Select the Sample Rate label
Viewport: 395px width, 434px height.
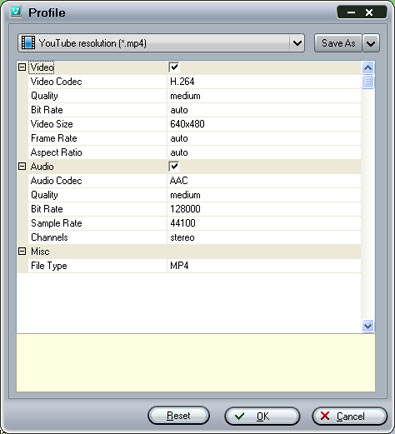[56, 223]
